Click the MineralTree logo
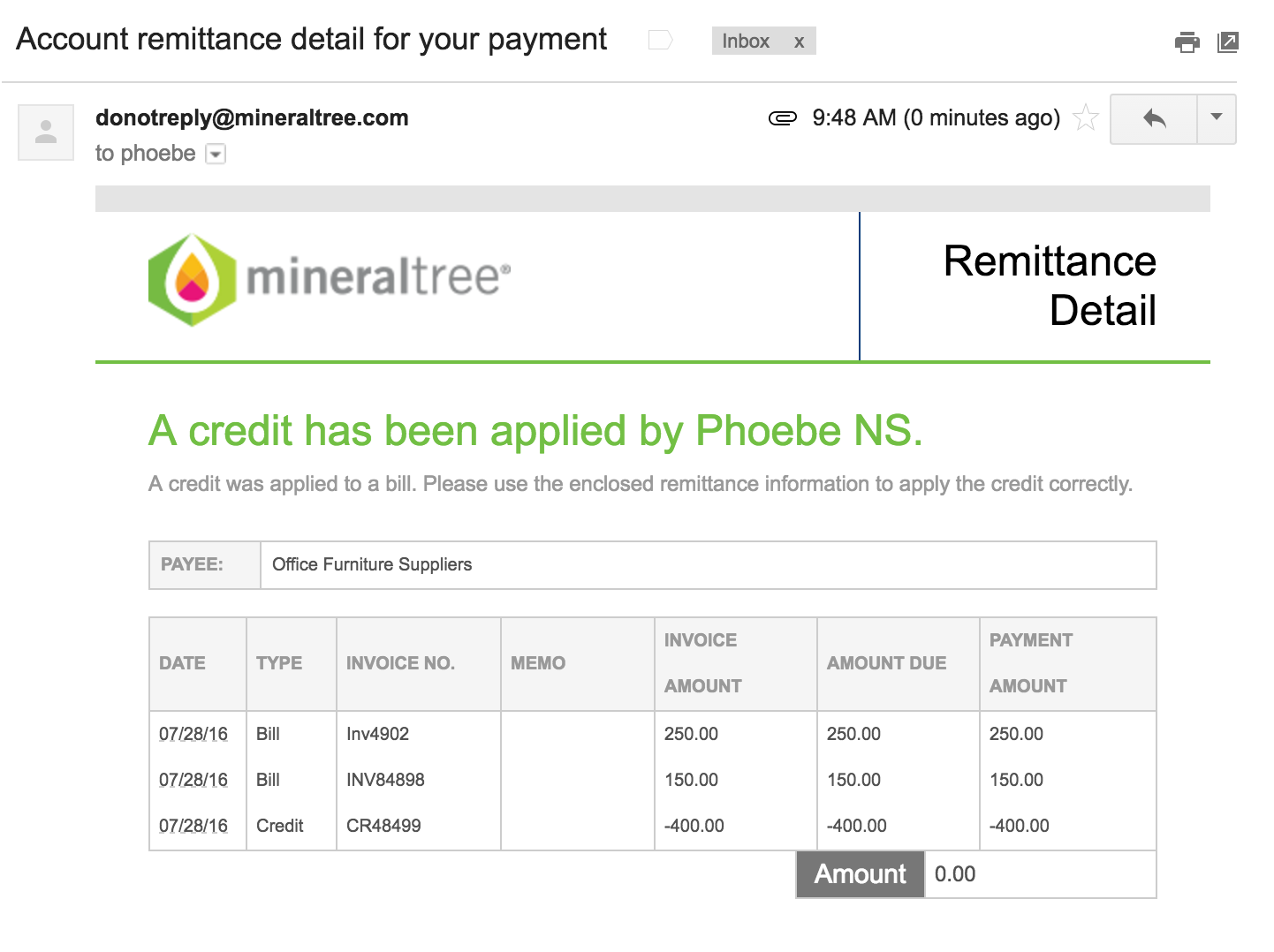 tap(330, 280)
